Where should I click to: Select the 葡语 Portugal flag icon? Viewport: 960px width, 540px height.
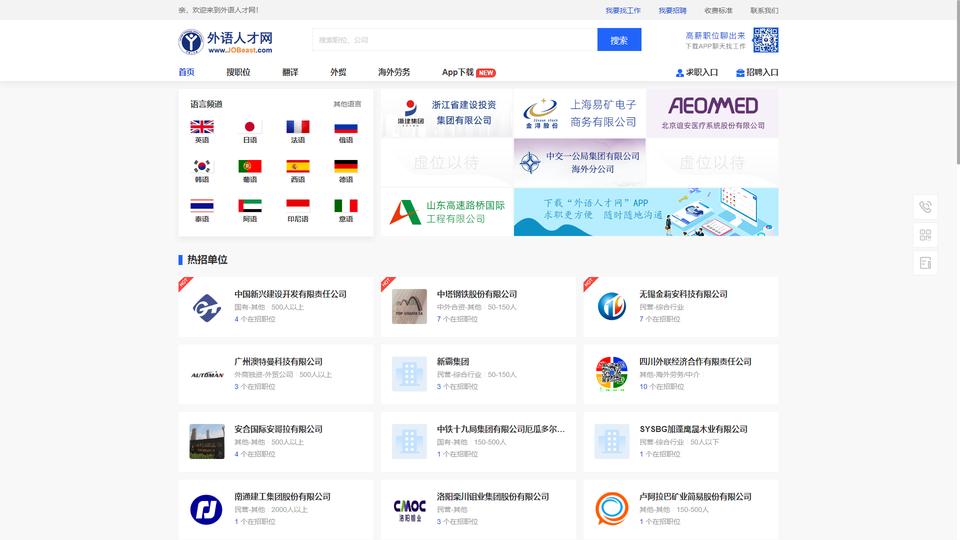click(250, 166)
